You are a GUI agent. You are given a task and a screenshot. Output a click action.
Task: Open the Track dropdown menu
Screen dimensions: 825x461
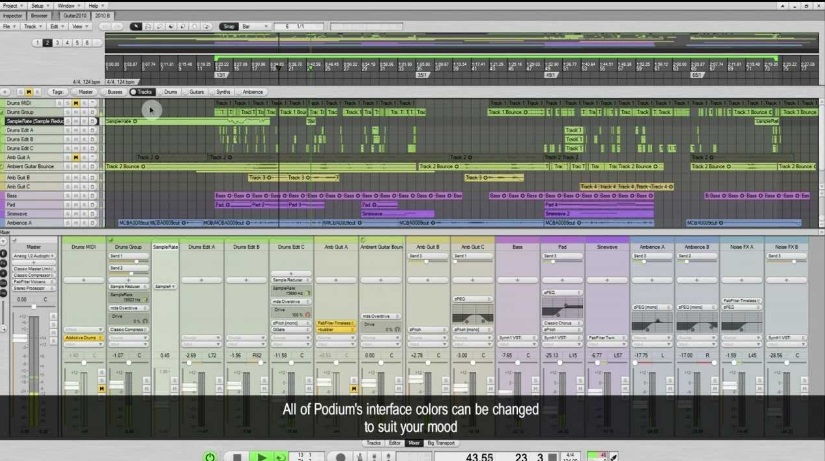point(33,26)
